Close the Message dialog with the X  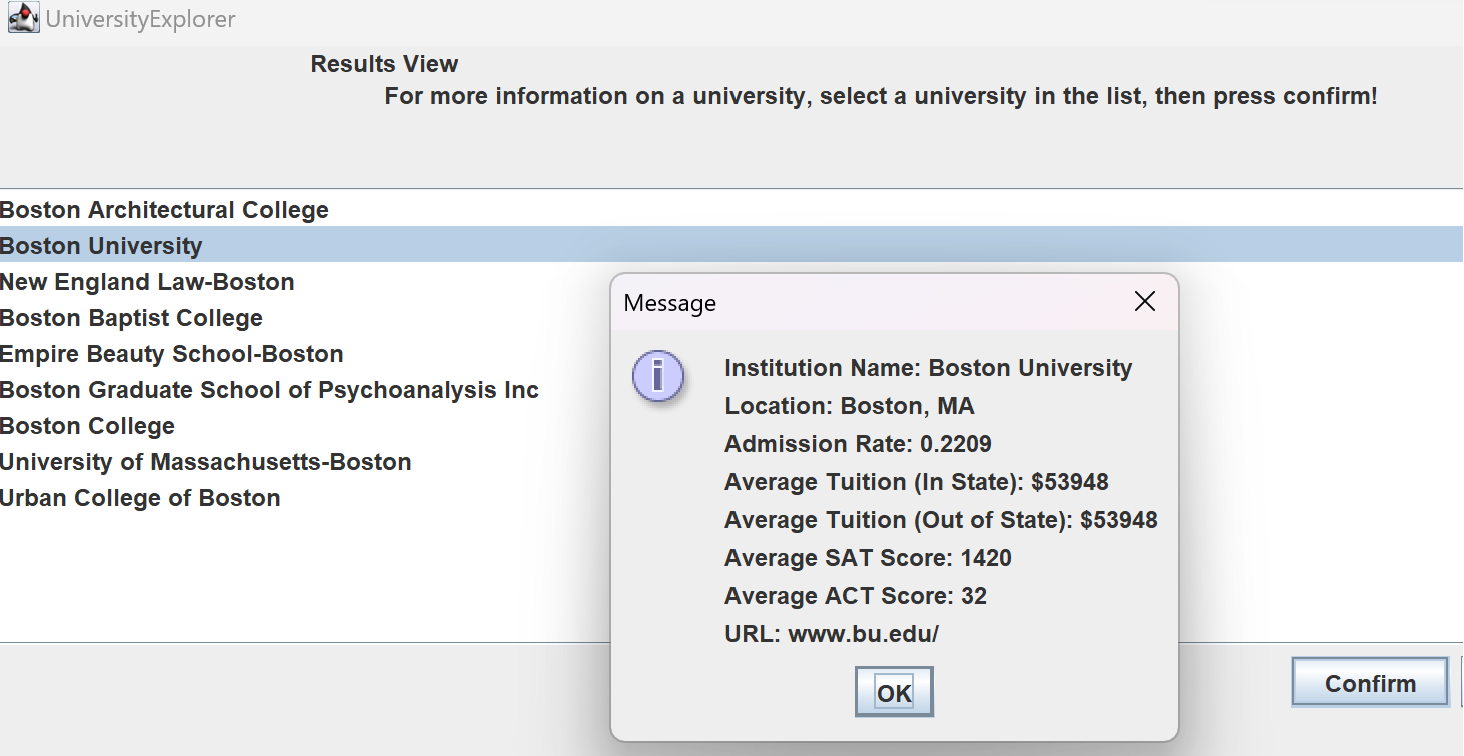click(1145, 302)
